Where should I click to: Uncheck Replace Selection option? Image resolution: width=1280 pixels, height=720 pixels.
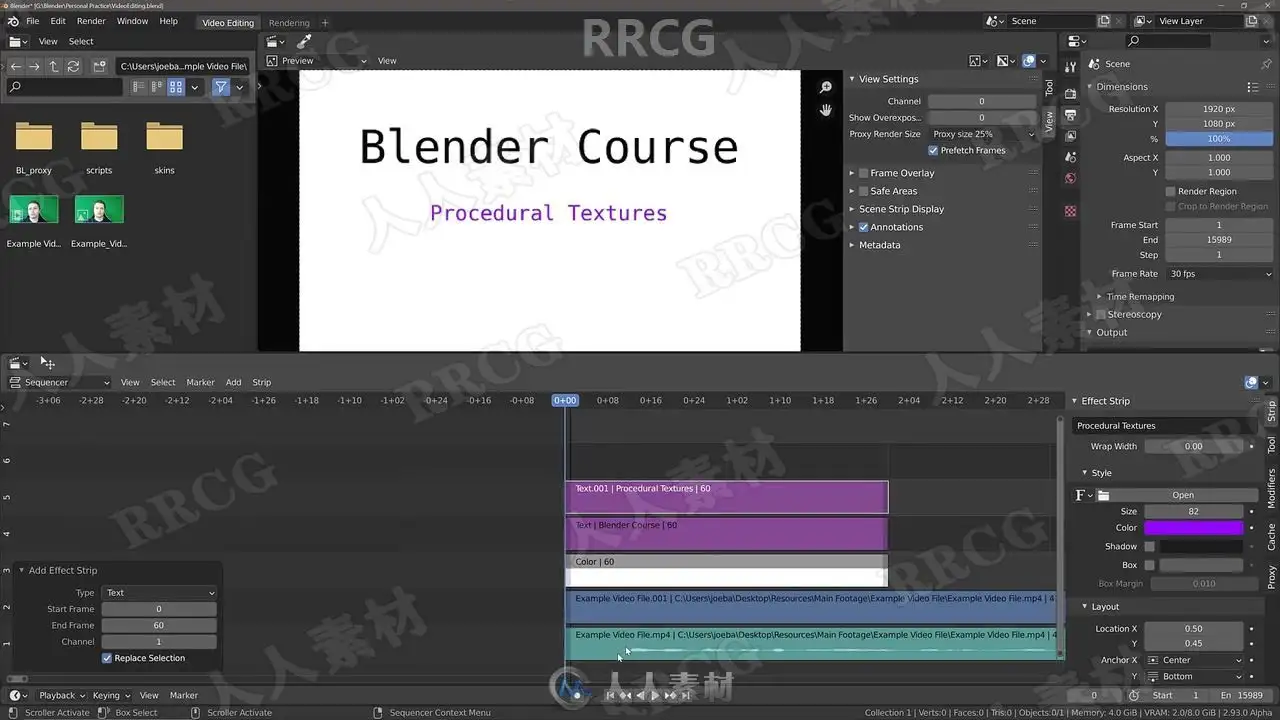pyautogui.click(x=107, y=658)
